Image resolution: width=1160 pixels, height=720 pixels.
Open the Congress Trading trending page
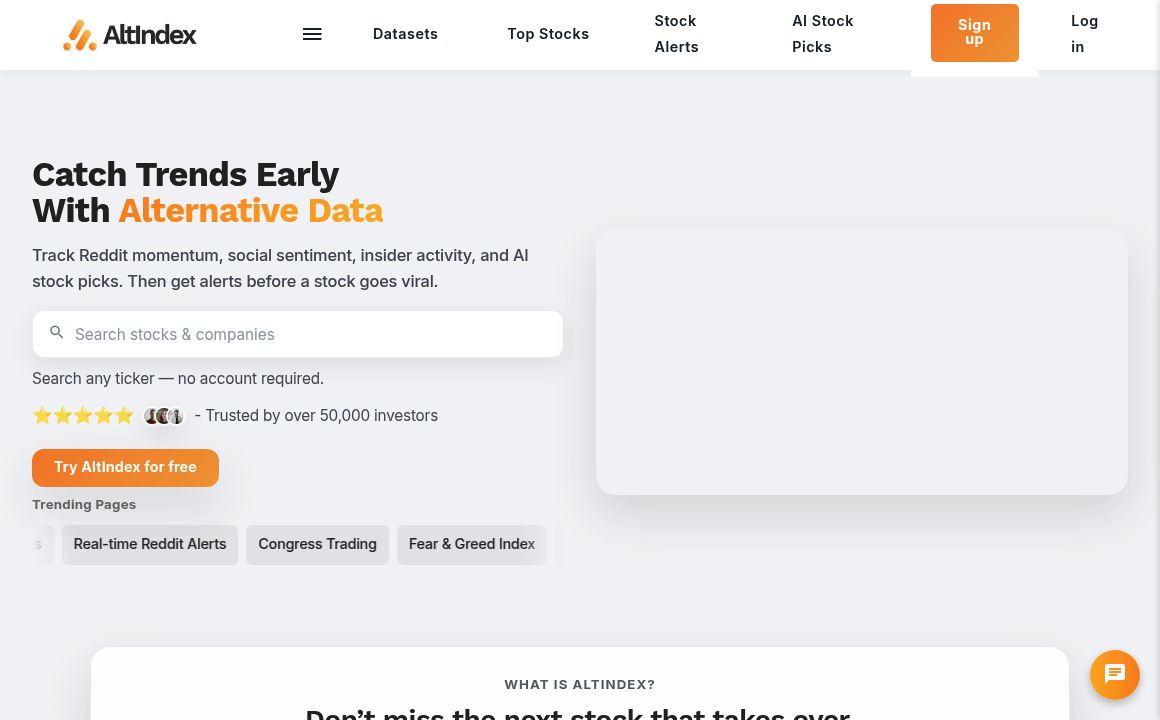[317, 545]
